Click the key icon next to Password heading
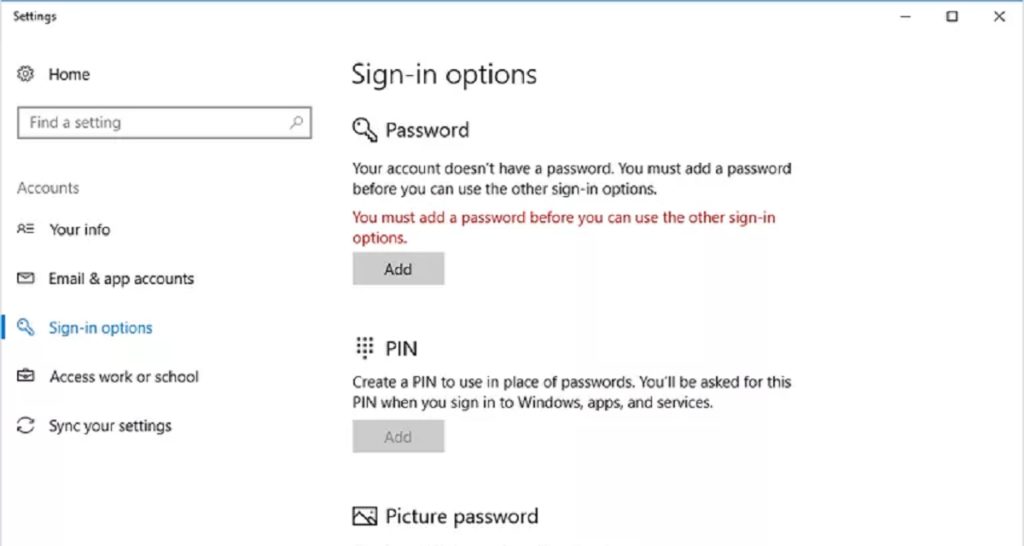Viewport: 1024px width, 546px height. pos(364,130)
